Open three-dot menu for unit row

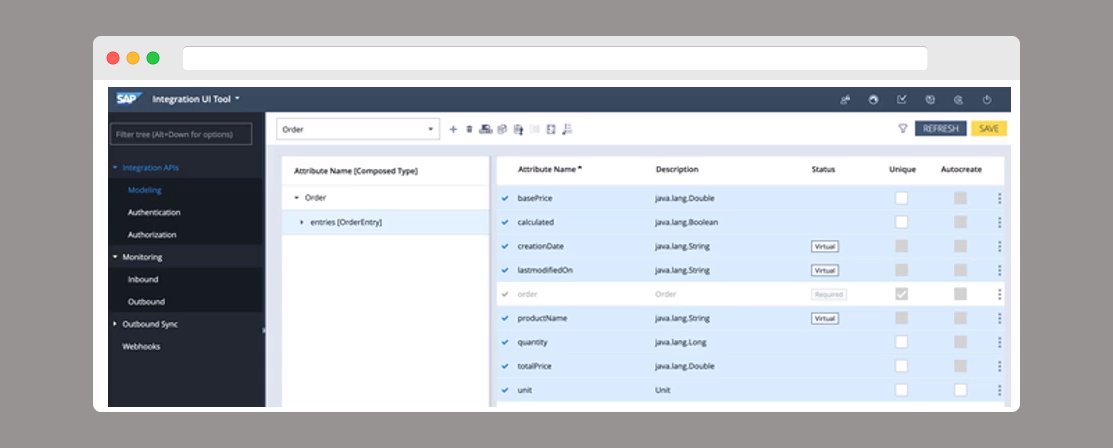tap(999, 390)
